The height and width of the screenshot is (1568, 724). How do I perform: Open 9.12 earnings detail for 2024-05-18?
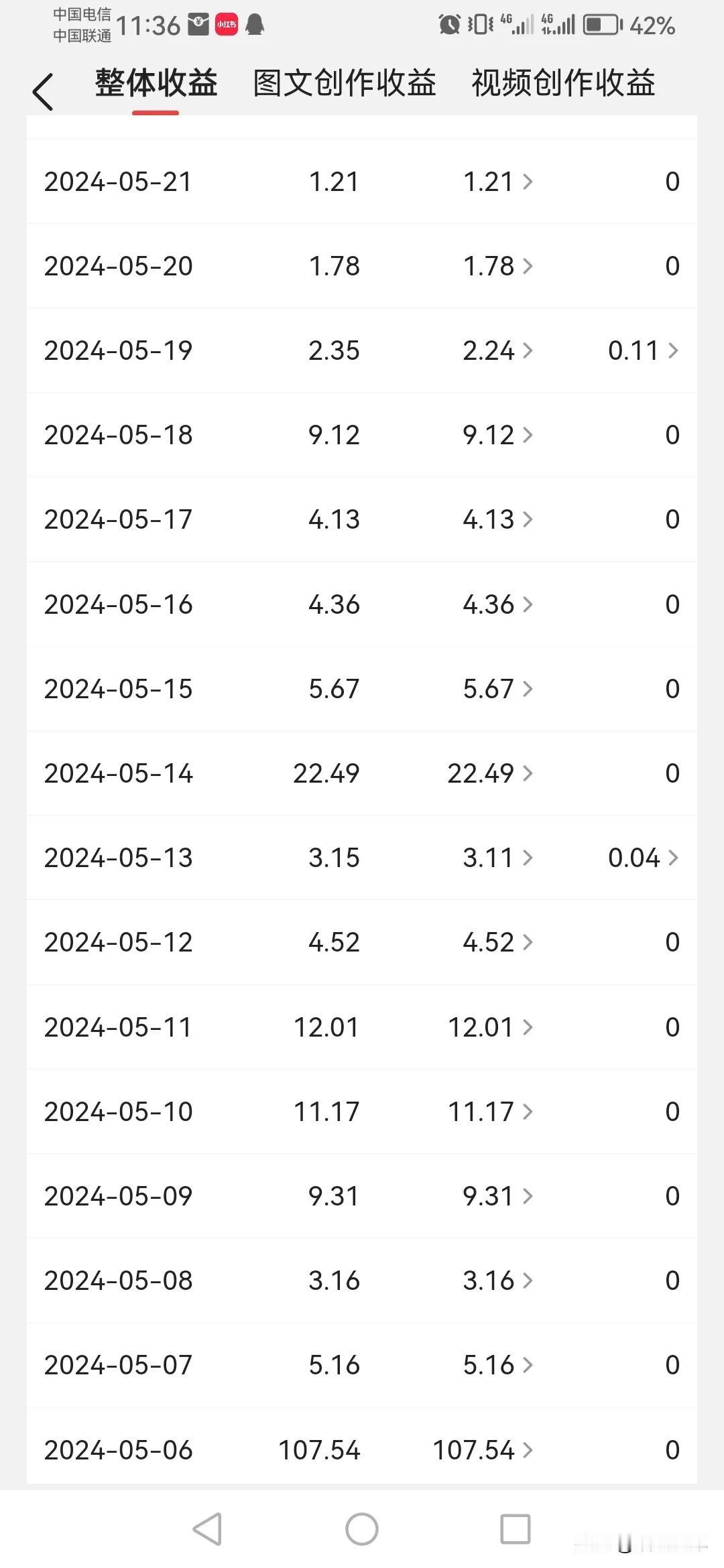pyautogui.click(x=497, y=435)
